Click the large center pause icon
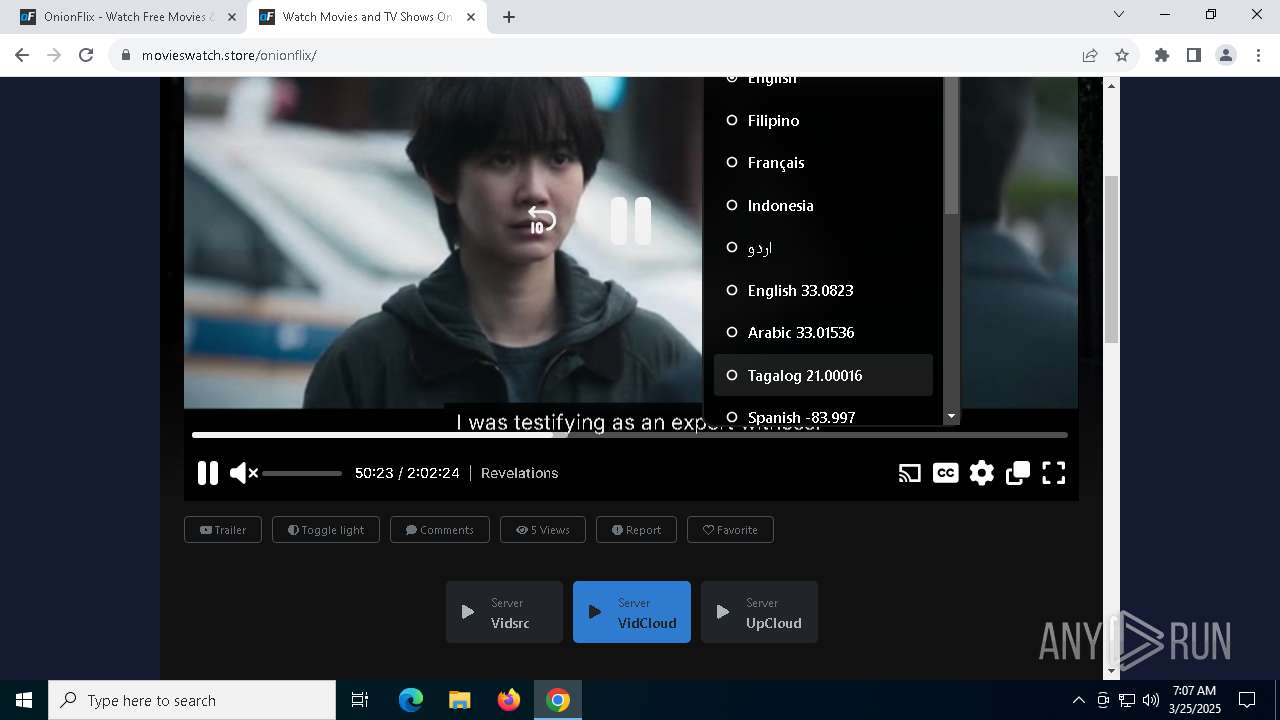Image resolution: width=1280 pixels, height=720 pixels. point(631,221)
